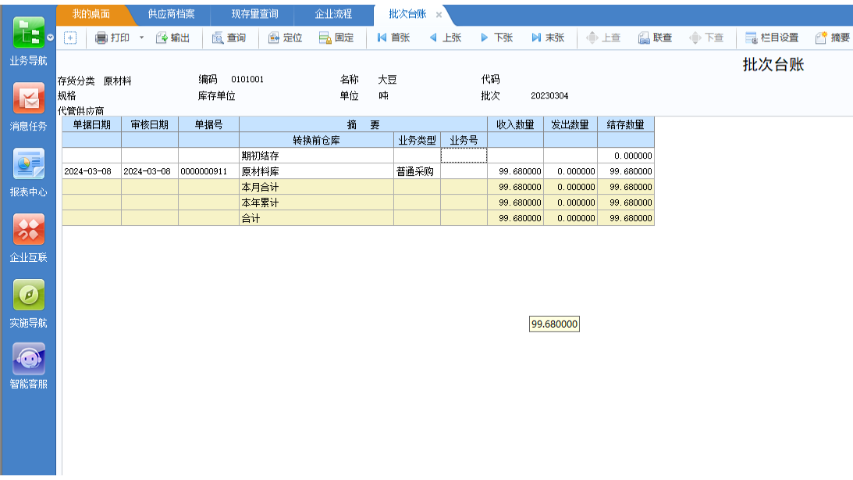Click the 发出数量 column header
853x480 pixels.
pyautogui.click(x=570, y=125)
